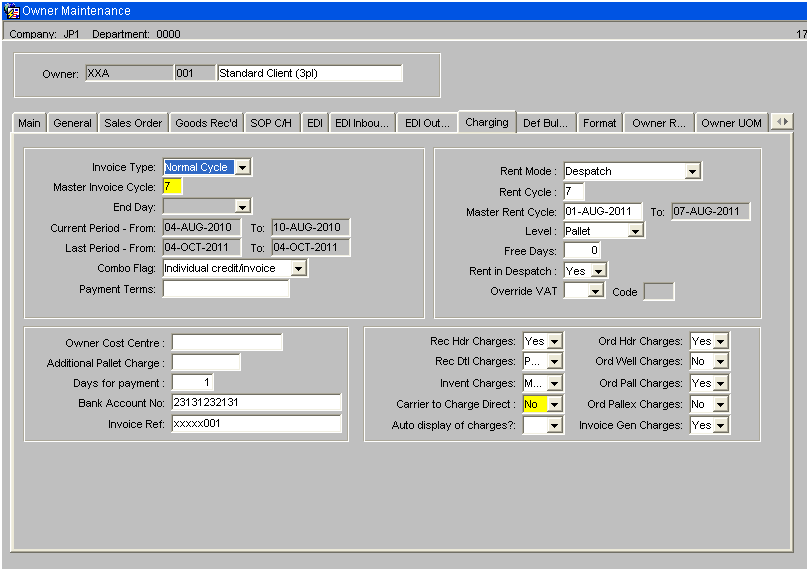
Task: Click the Owner number field 001
Action: pyautogui.click(x=195, y=73)
